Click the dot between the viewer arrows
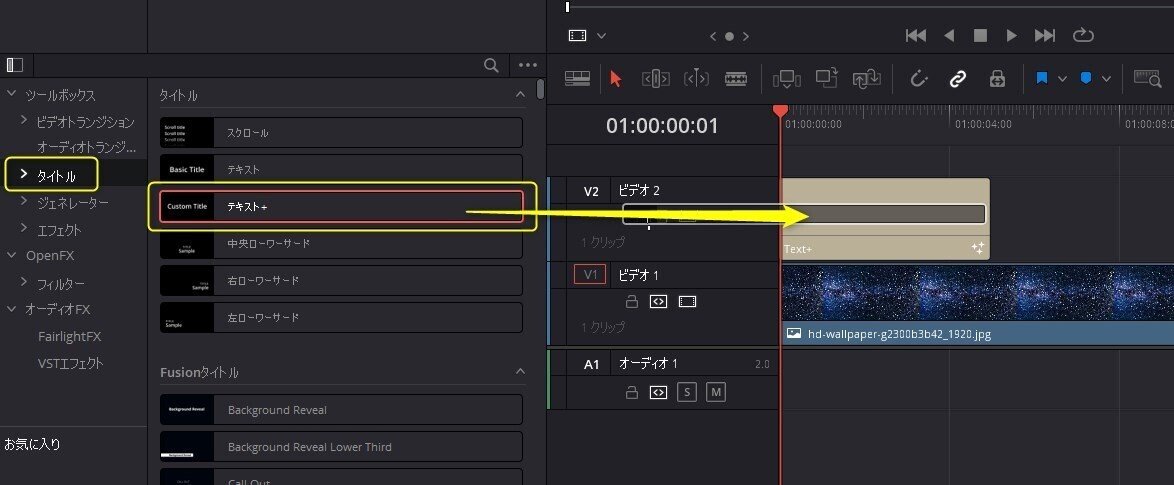This screenshot has width=1174, height=485. [x=729, y=36]
